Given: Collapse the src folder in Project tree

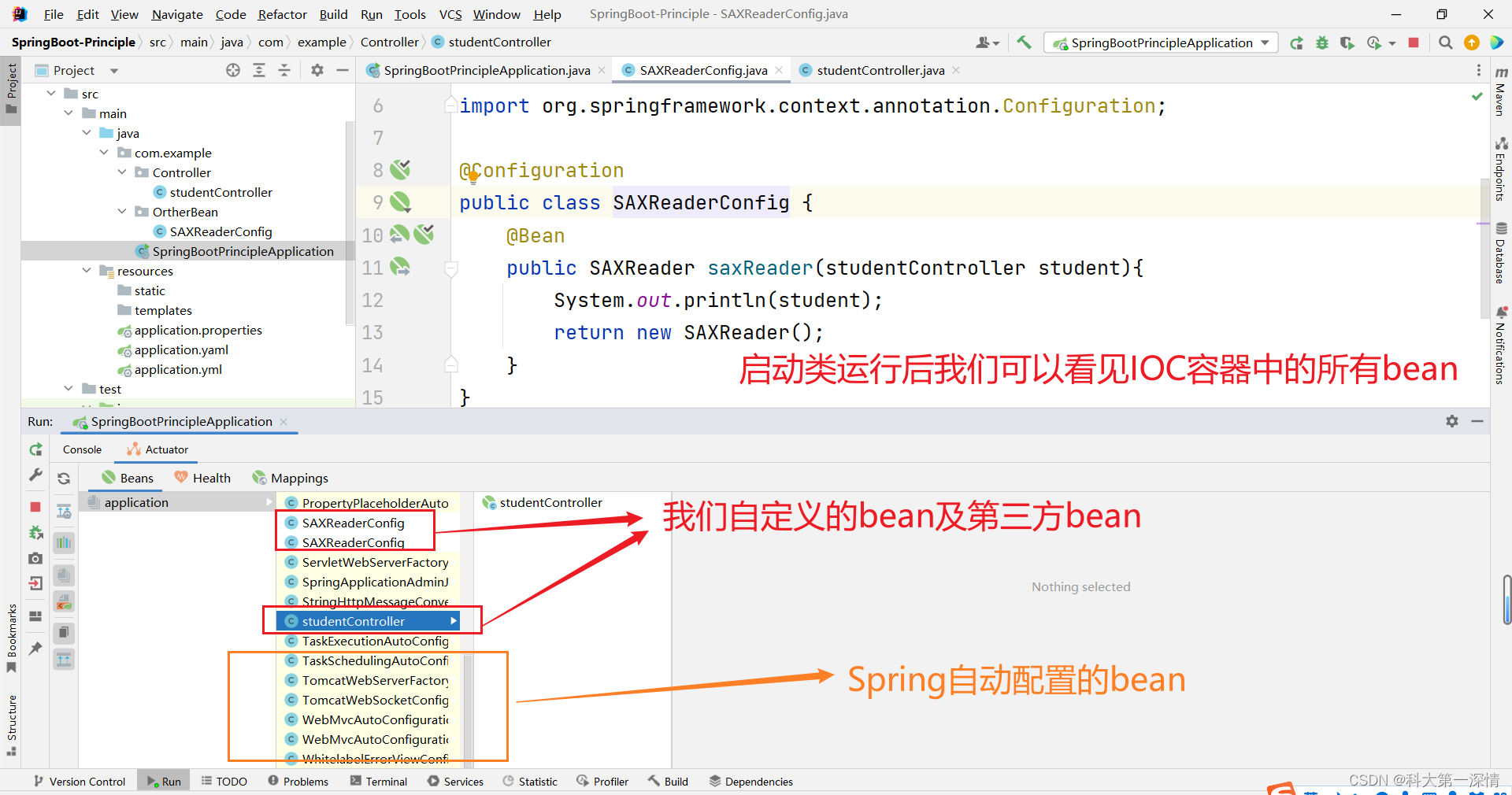Looking at the screenshot, I should [x=51, y=94].
